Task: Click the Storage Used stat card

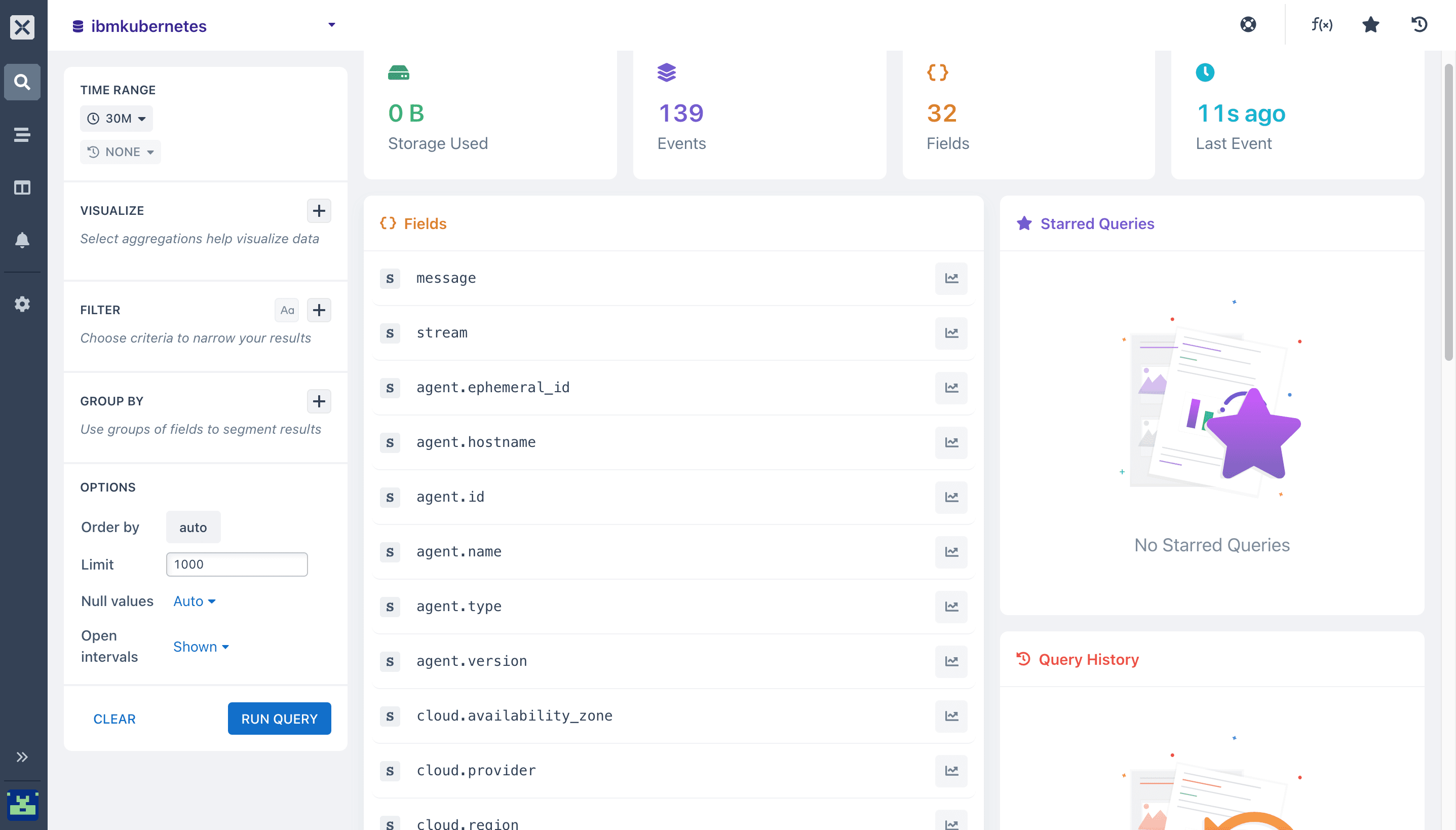Action: 490,115
